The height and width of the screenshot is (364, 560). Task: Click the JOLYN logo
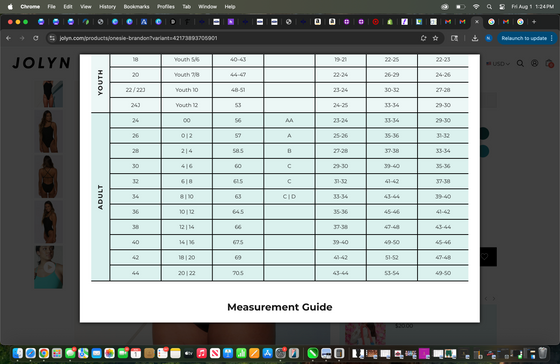point(41,63)
